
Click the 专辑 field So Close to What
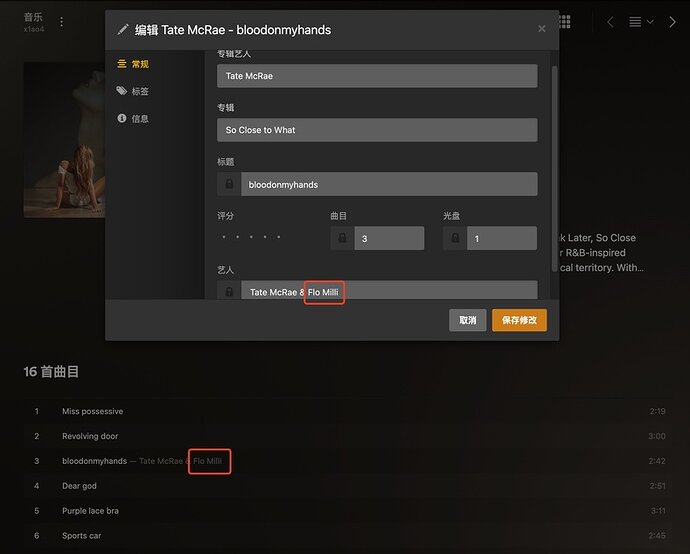coord(377,130)
